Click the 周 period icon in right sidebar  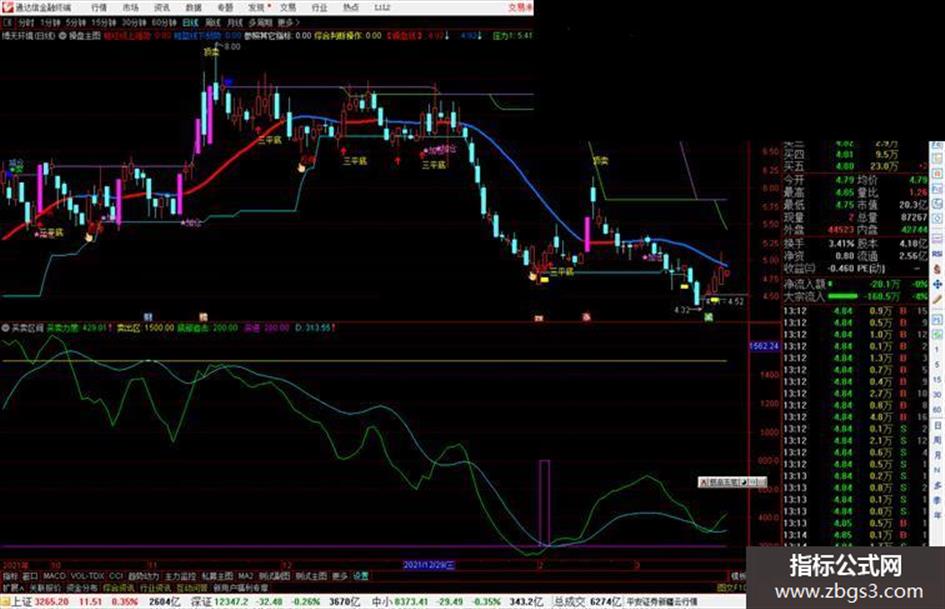click(937, 441)
